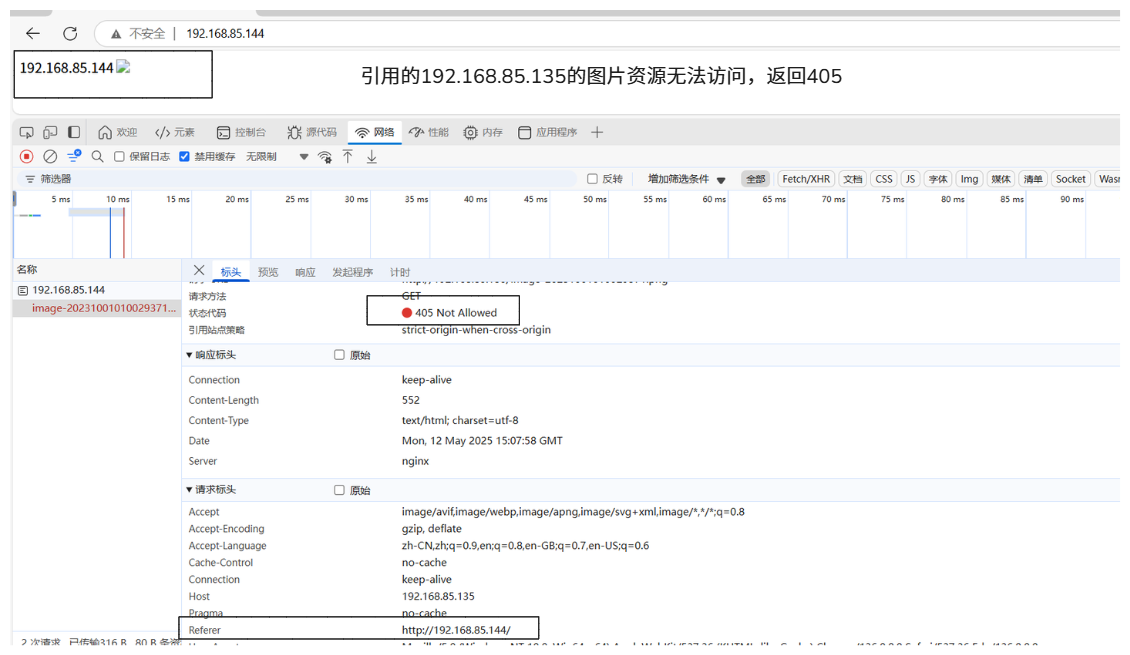Open network conditions wifi gear icon
The height and width of the screenshot is (655, 1130).
(325, 156)
